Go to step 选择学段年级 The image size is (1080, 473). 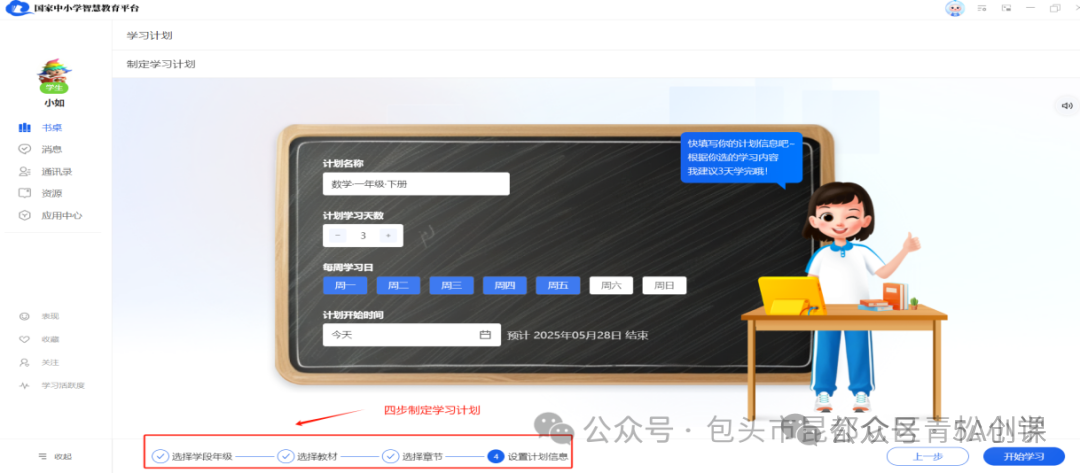pyautogui.click(x=192, y=457)
